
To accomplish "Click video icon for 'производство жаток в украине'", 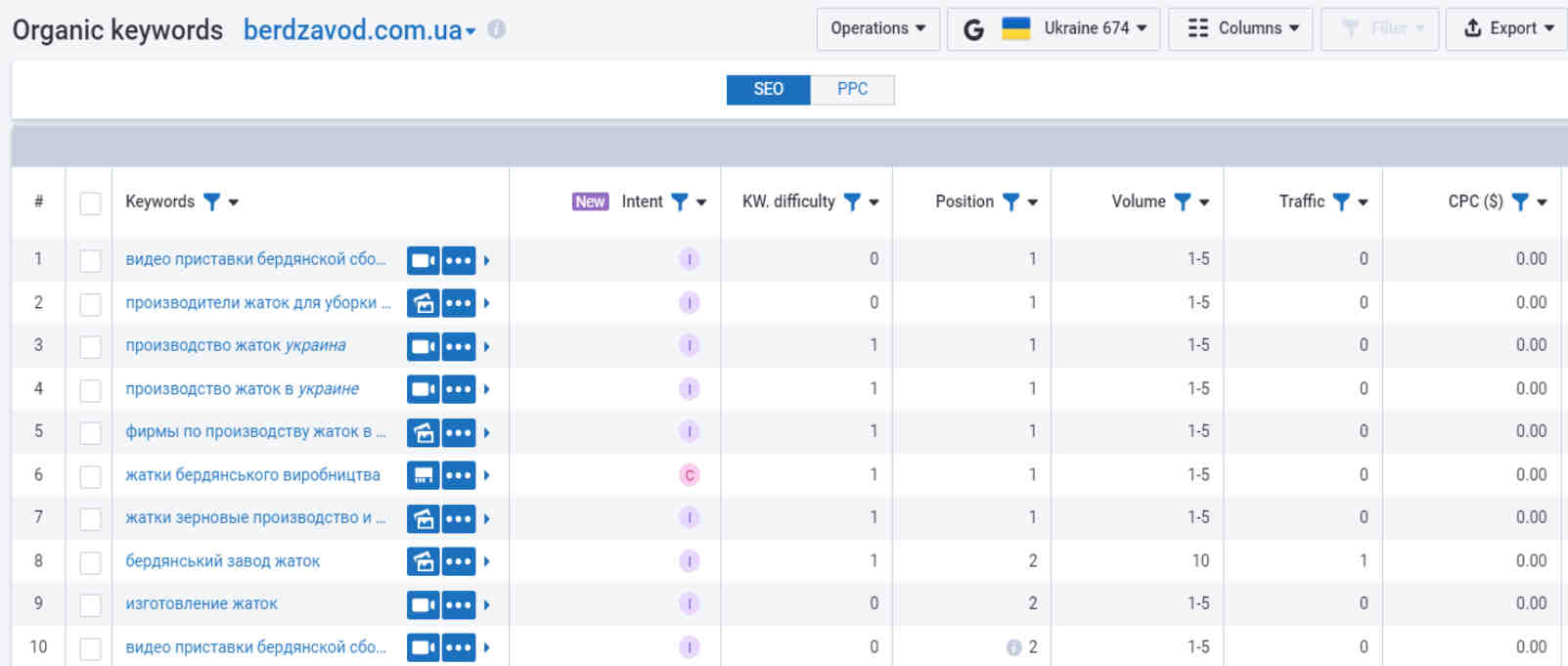I will pyautogui.click(x=423, y=389).
